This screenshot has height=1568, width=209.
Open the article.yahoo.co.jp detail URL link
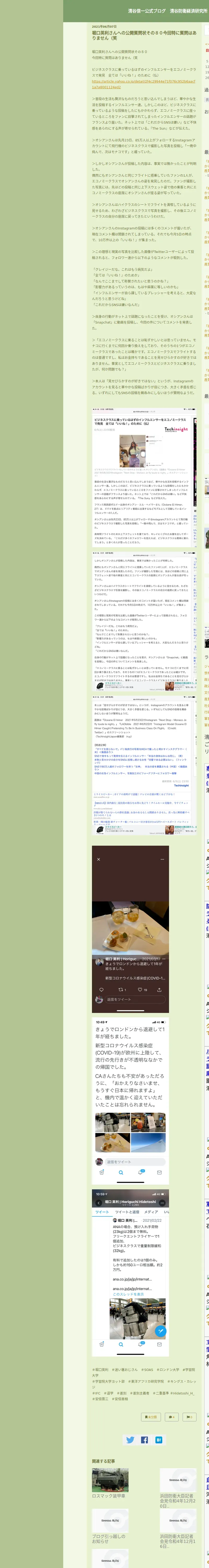pyautogui.click(x=143, y=84)
